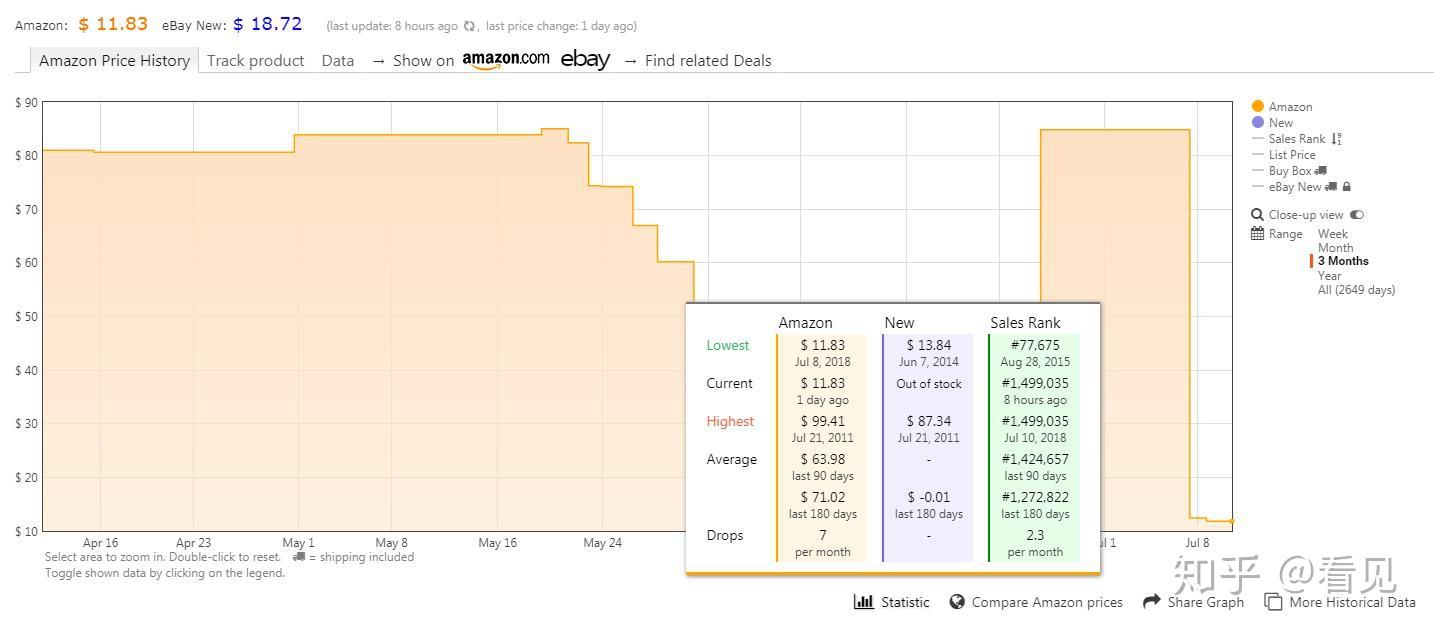Screen dimensions: 1434x633
Task: Click the Out of stock cell in New column
Action: click(928, 383)
